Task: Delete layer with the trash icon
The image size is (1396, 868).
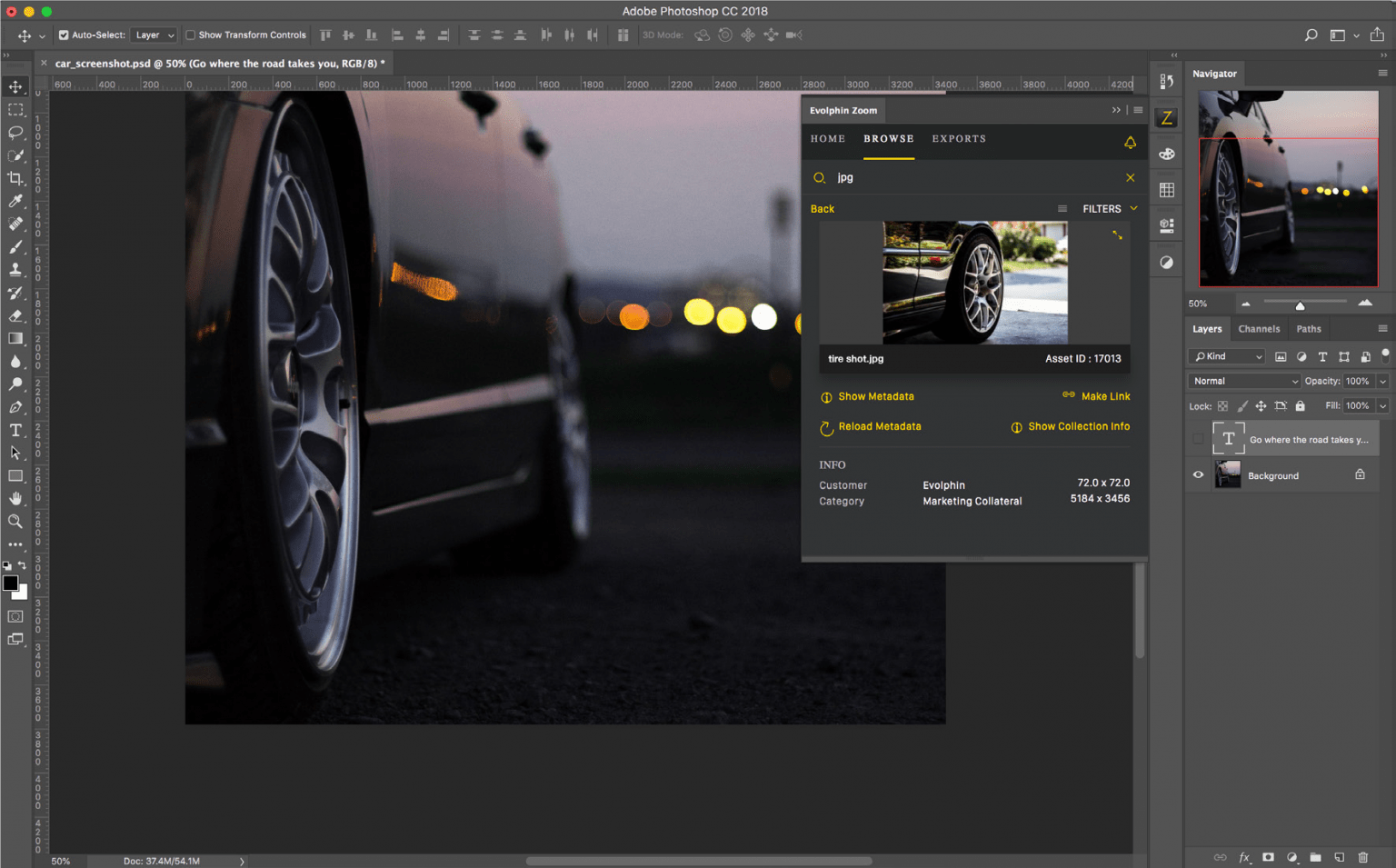Action: [1362, 857]
